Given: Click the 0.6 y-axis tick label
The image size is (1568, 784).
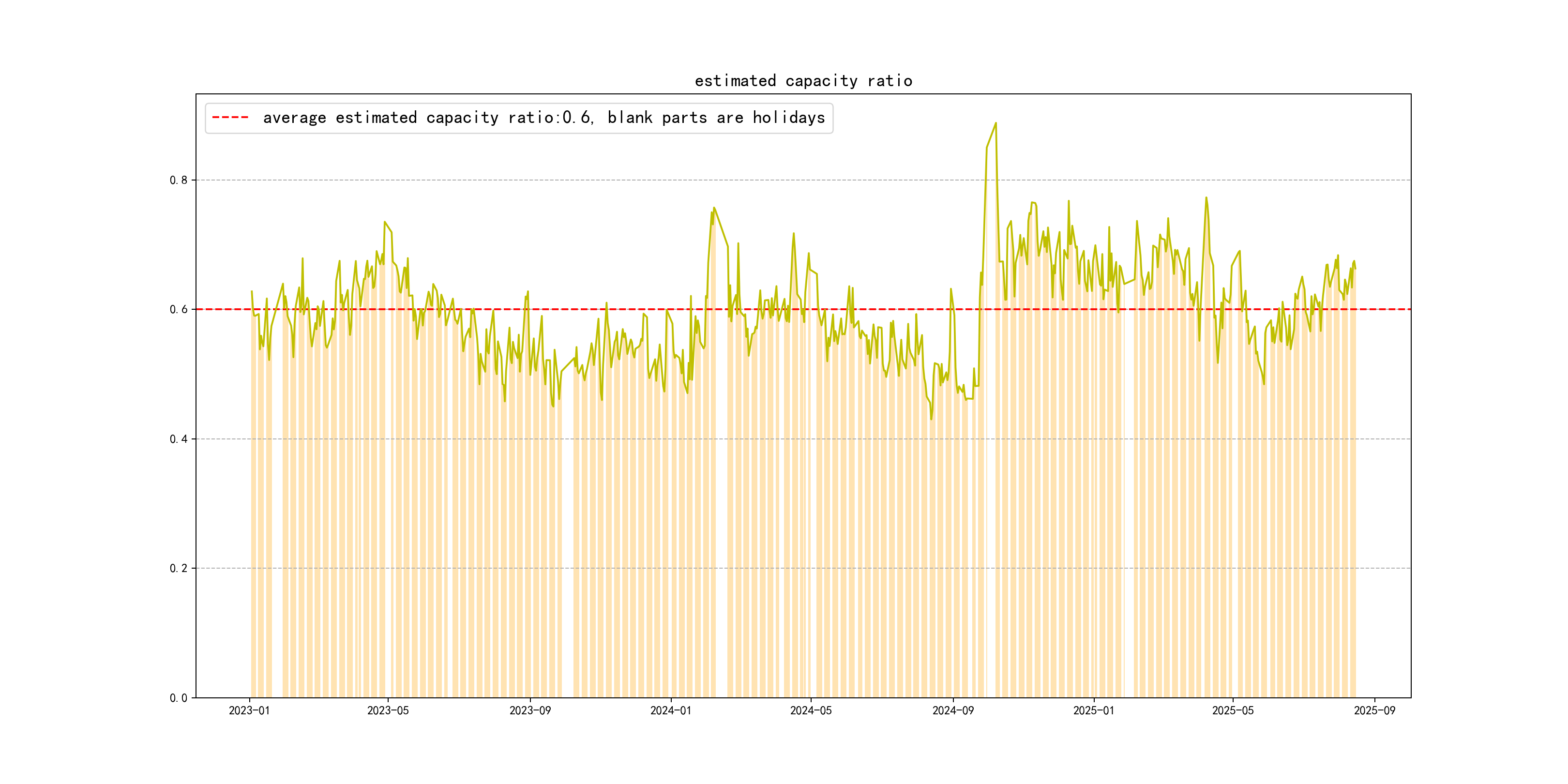Looking at the screenshot, I should pos(179,309).
